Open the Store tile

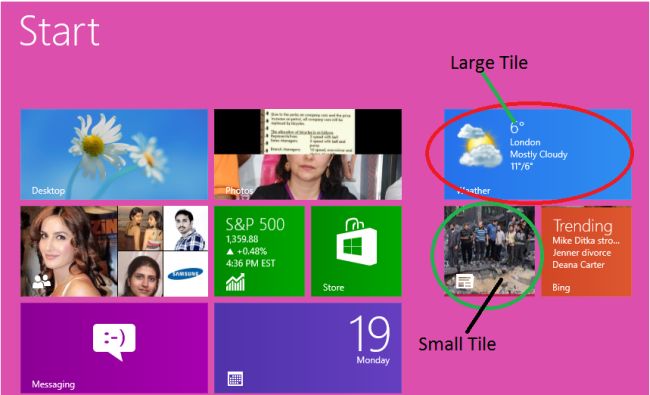tap(356, 251)
